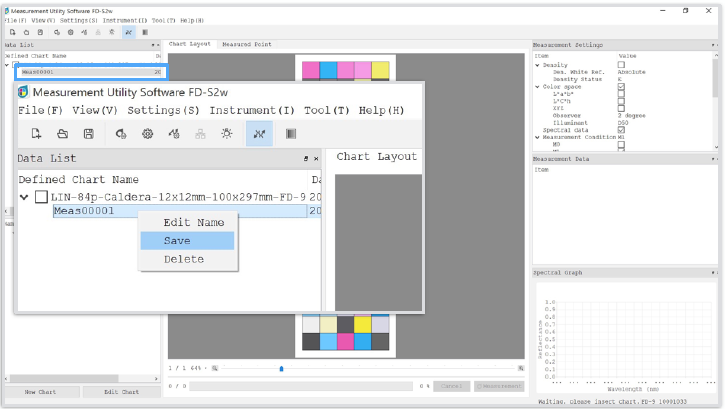The image size is (725, 409).
Task: Enable the M0 measurement condition checkbox
Action: [x=621, y=145]
